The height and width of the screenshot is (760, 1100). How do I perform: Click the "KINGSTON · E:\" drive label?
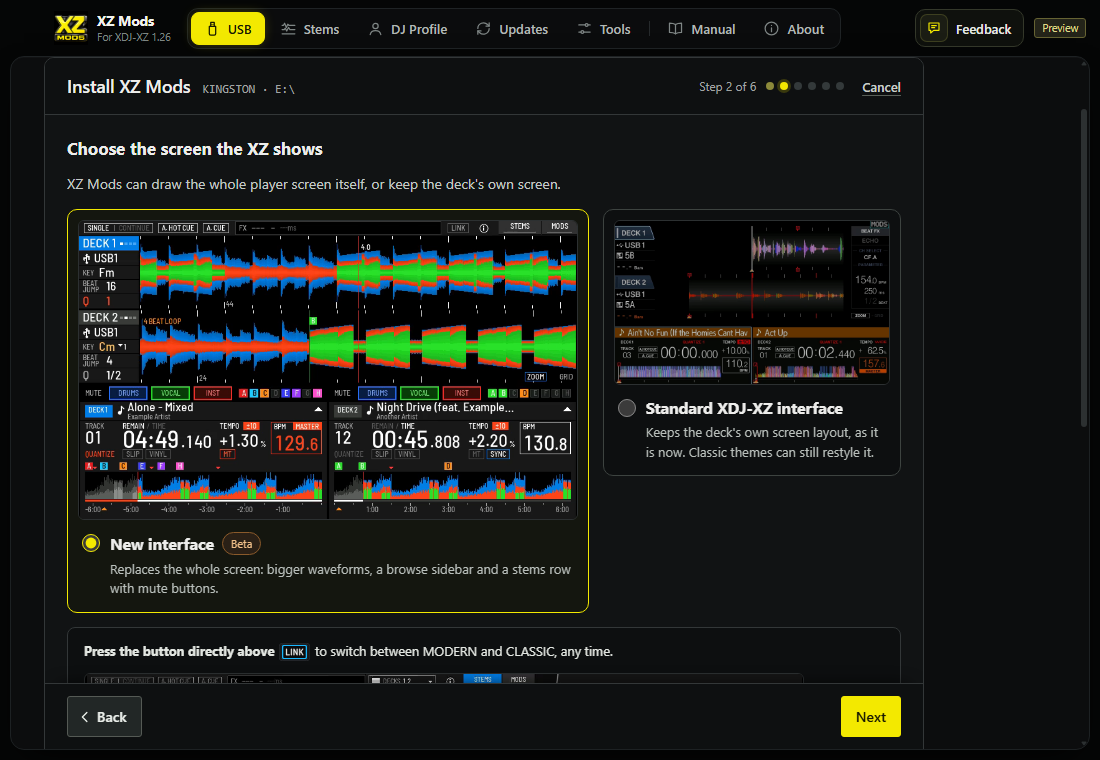(x=248, y=89)
